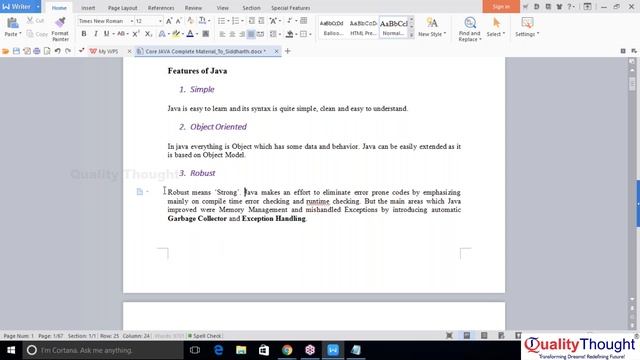Viewport: 640px width, 360px height.
Task: Open the Font name dropdown
Action: tap(132, 21)
